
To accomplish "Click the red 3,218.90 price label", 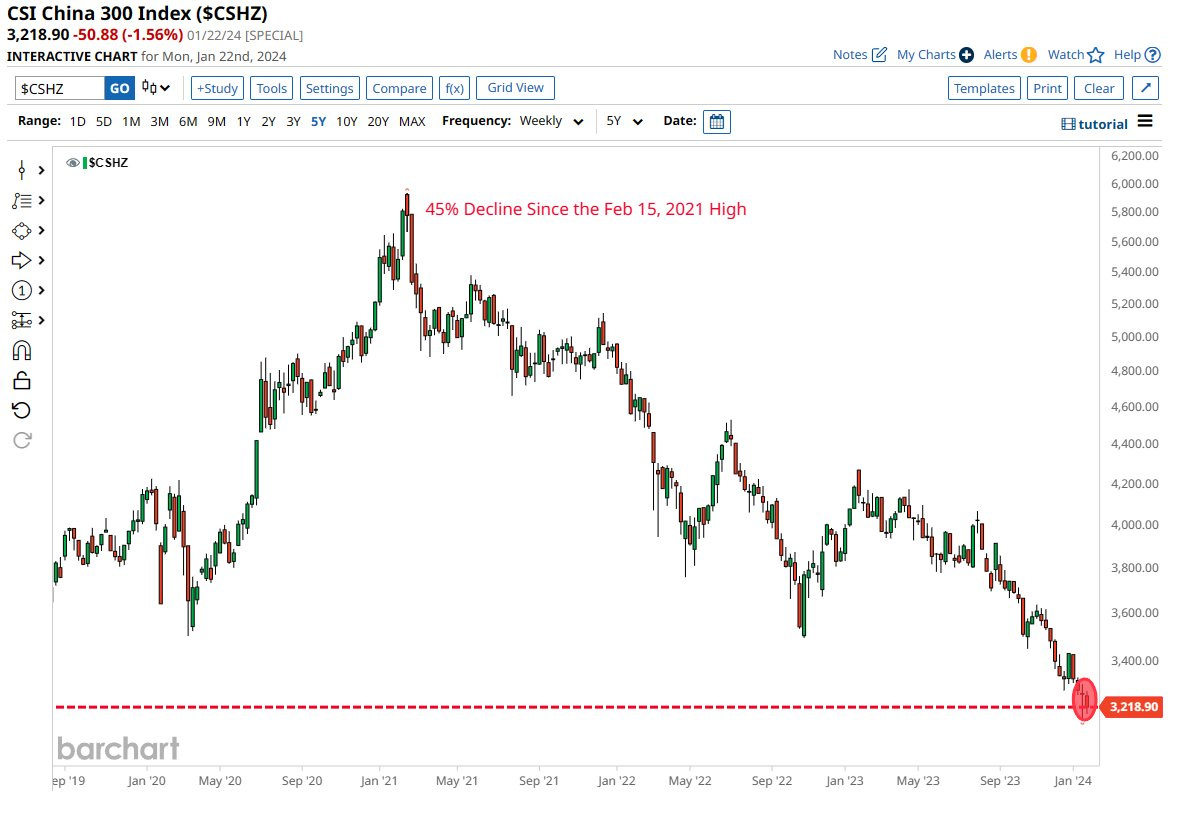I will point(1134,707).
